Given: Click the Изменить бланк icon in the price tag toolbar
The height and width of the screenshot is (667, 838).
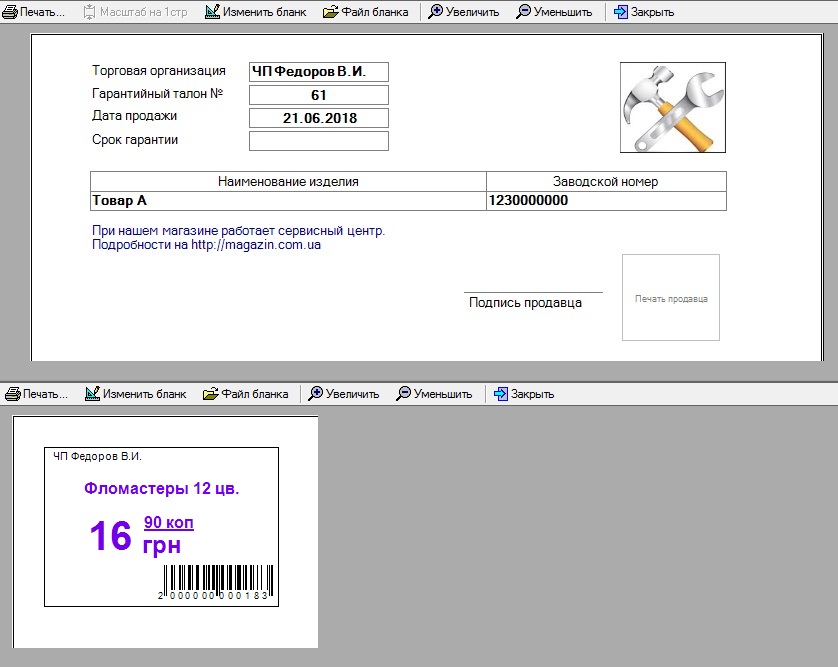Looking at the screenshot, I should point(92,394).
